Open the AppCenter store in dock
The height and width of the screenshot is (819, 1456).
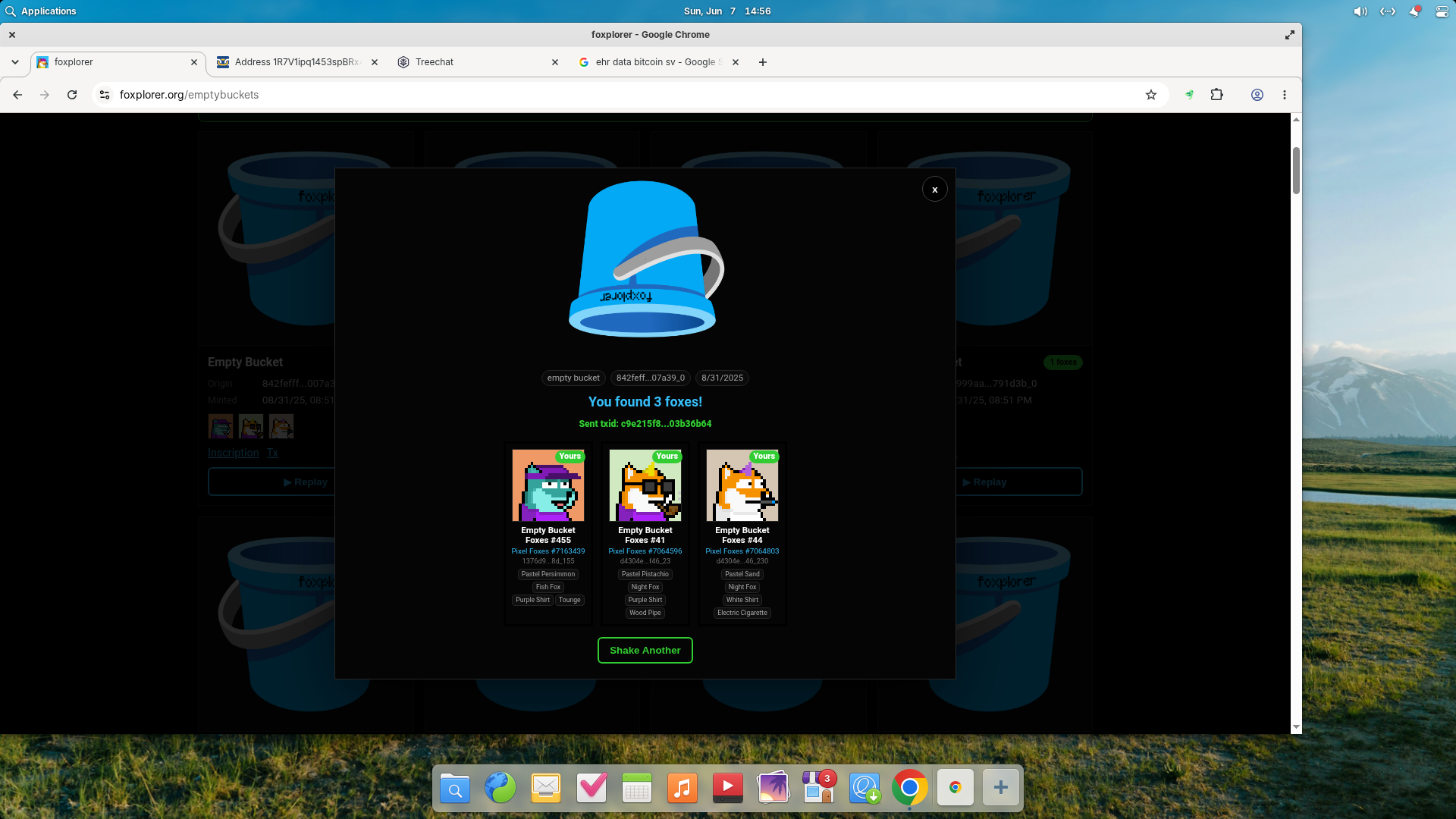point(819,789)
